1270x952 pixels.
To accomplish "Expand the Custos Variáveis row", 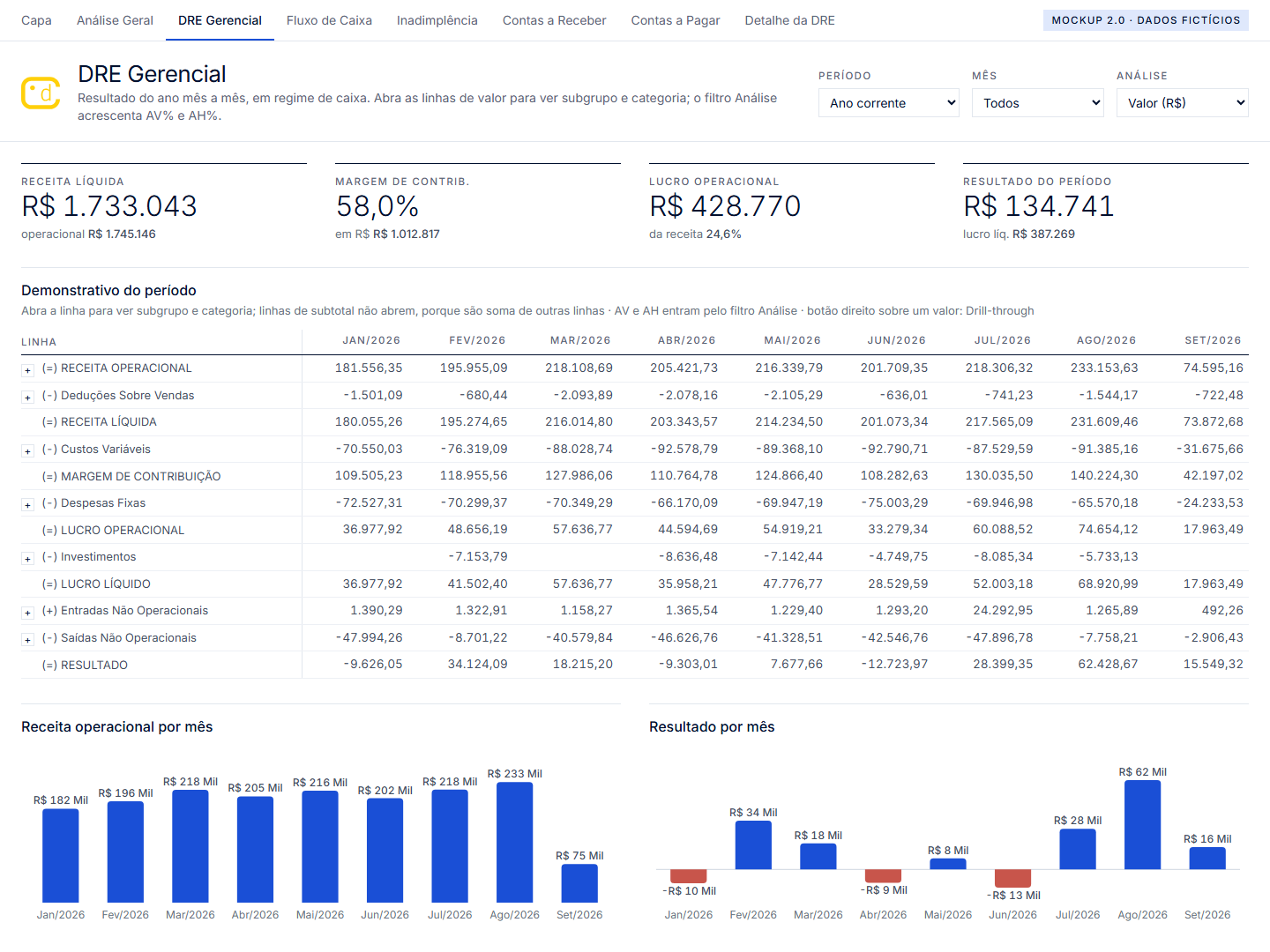I will 28,451.
